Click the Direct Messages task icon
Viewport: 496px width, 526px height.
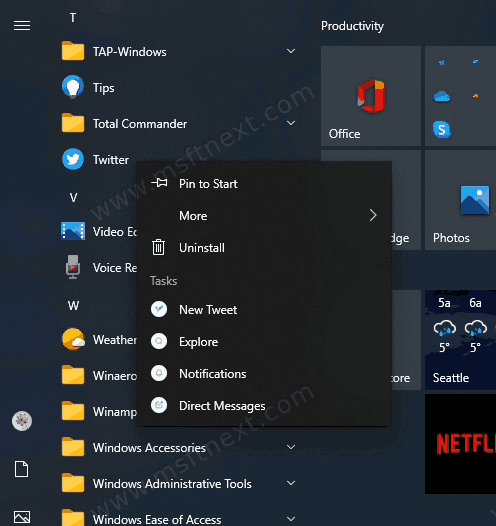159,405
